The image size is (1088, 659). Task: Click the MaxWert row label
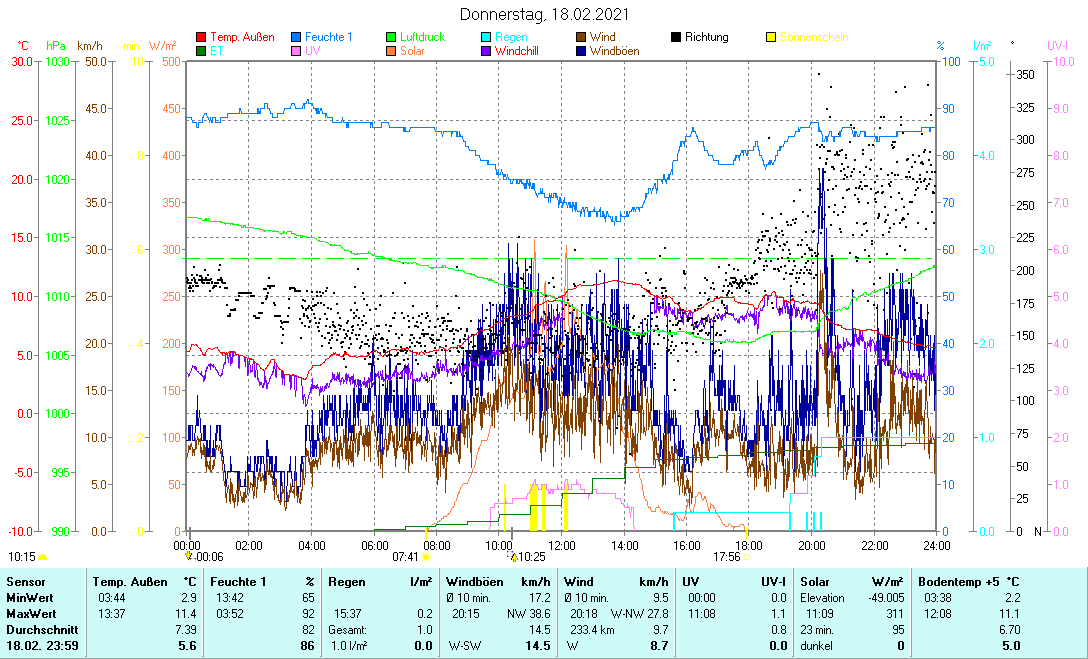(29, 613)
